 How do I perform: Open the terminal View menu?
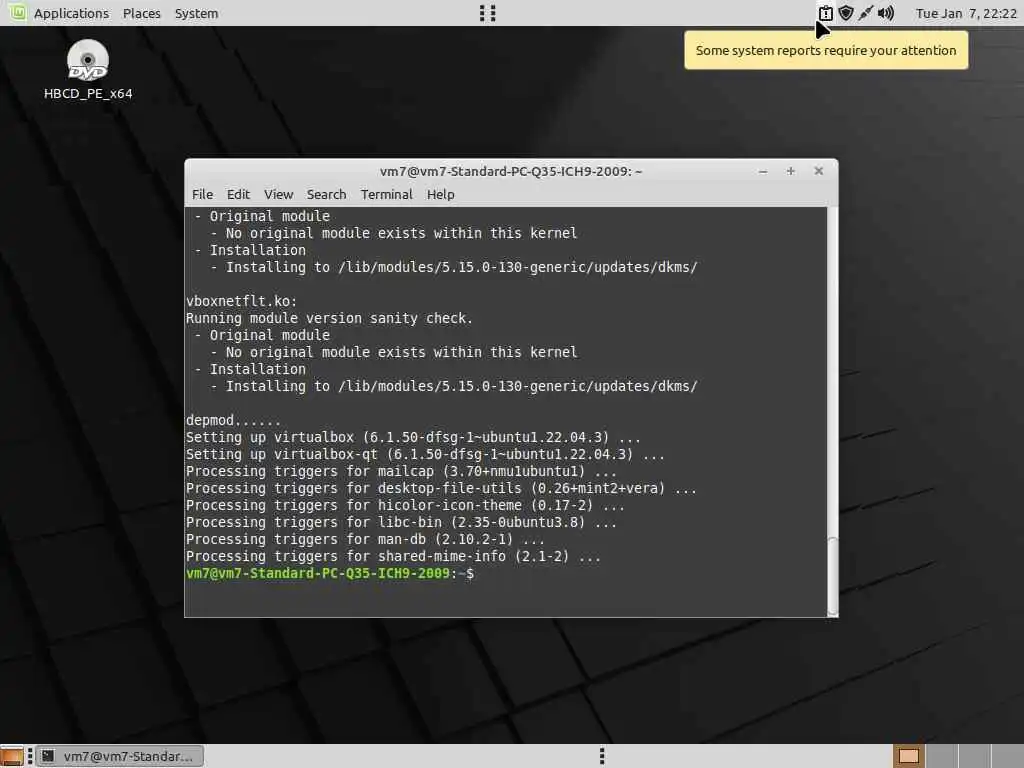pos(278,195)
